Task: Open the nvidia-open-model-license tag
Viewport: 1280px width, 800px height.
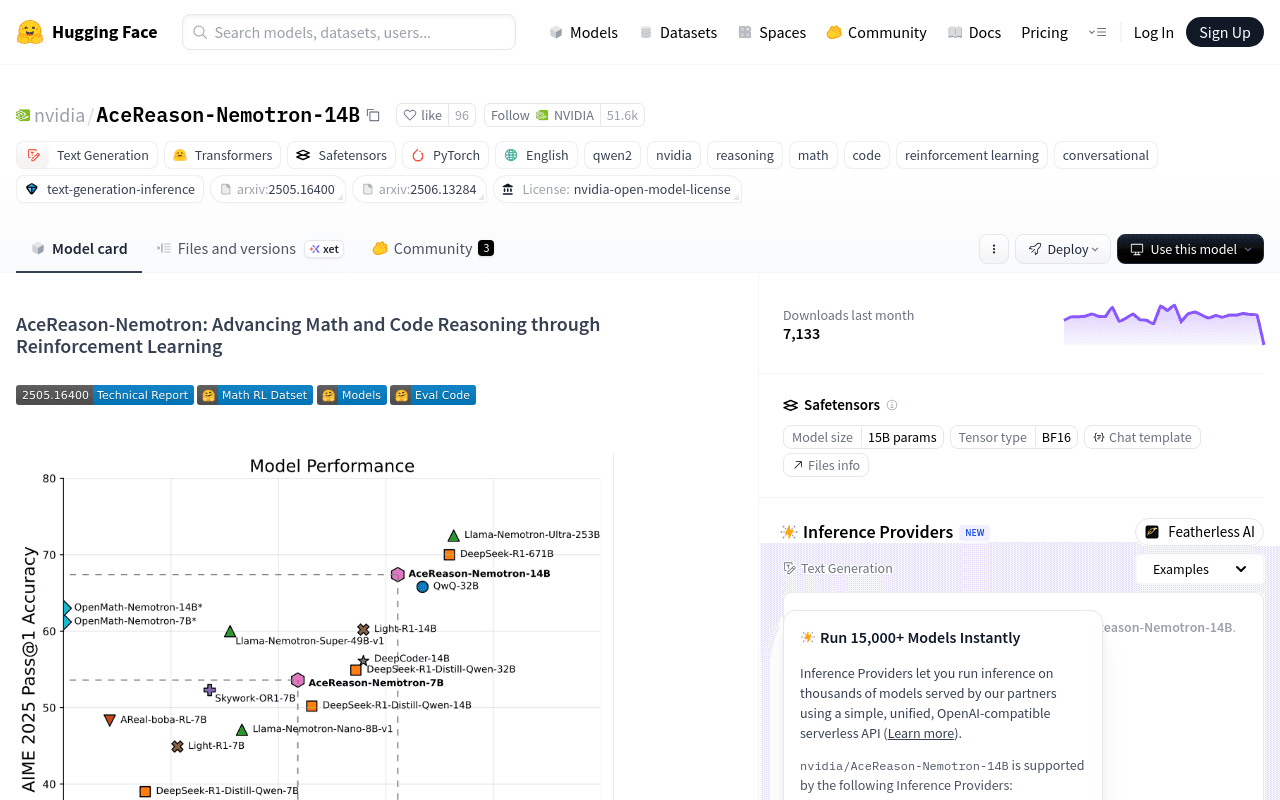Action: tap(617, 189)
